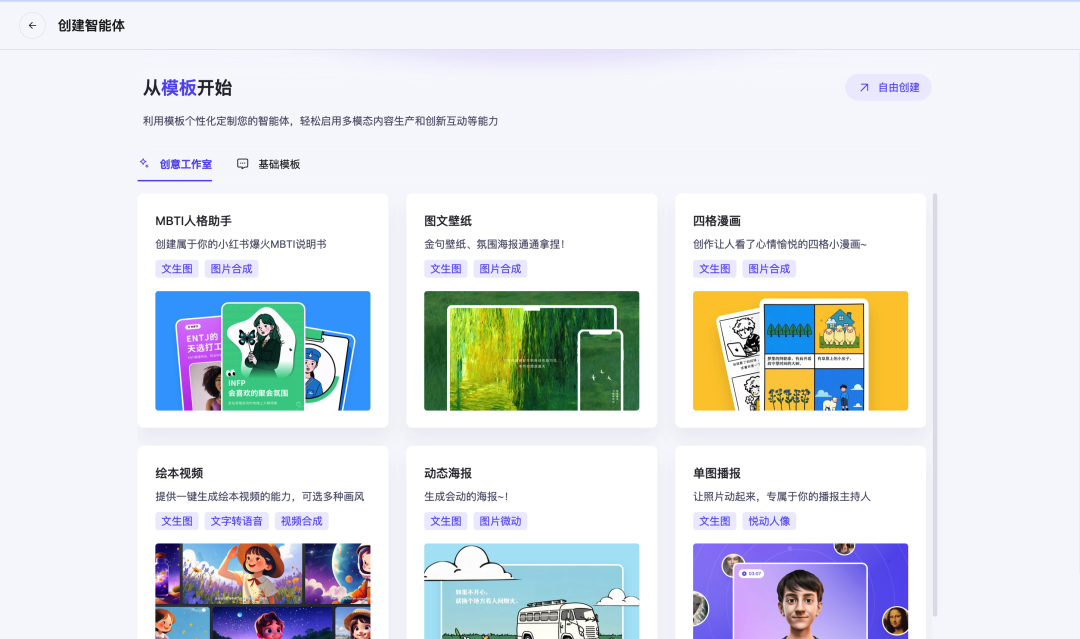Click the 图文壁纸 preview image

(x=532, y=350)
